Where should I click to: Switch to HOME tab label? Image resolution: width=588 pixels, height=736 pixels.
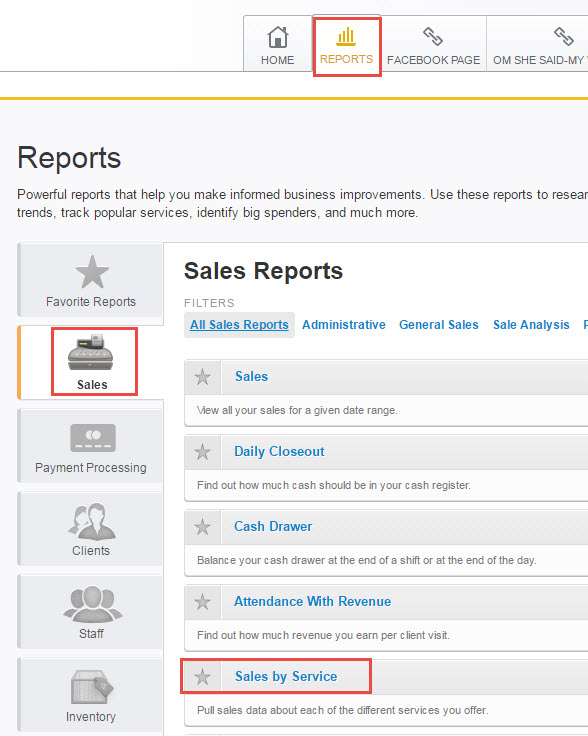277,60
